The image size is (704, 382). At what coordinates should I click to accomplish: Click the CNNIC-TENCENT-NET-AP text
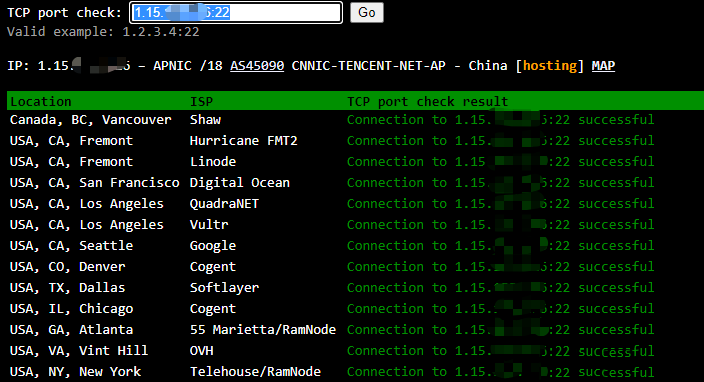point(368,66)
